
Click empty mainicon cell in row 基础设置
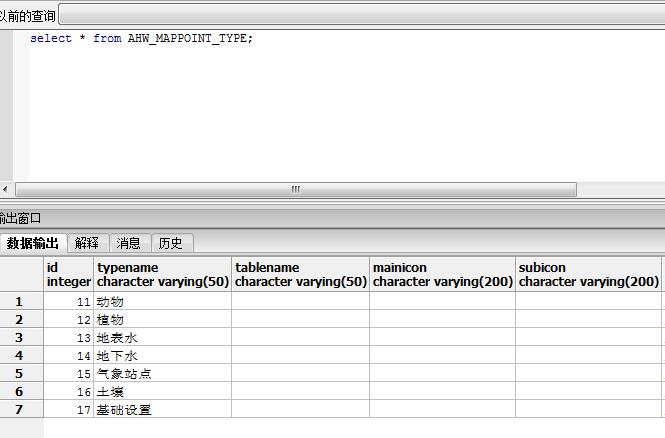pyautogui.click(x=442, y=409)
